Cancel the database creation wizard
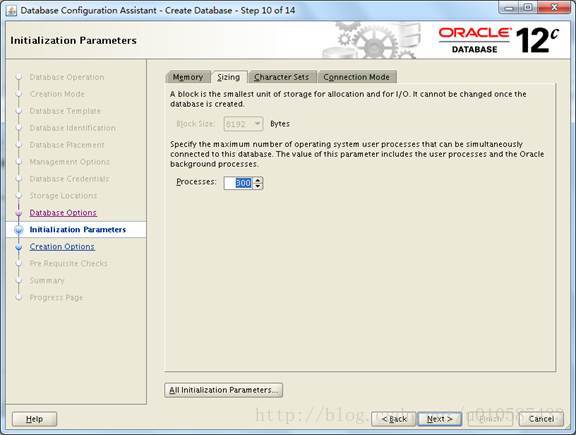 coord(541,419)
